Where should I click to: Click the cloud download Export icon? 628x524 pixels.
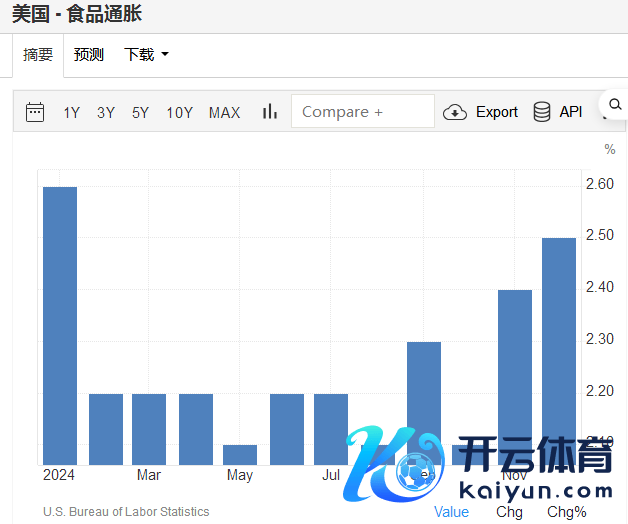[x=455, y=112]
